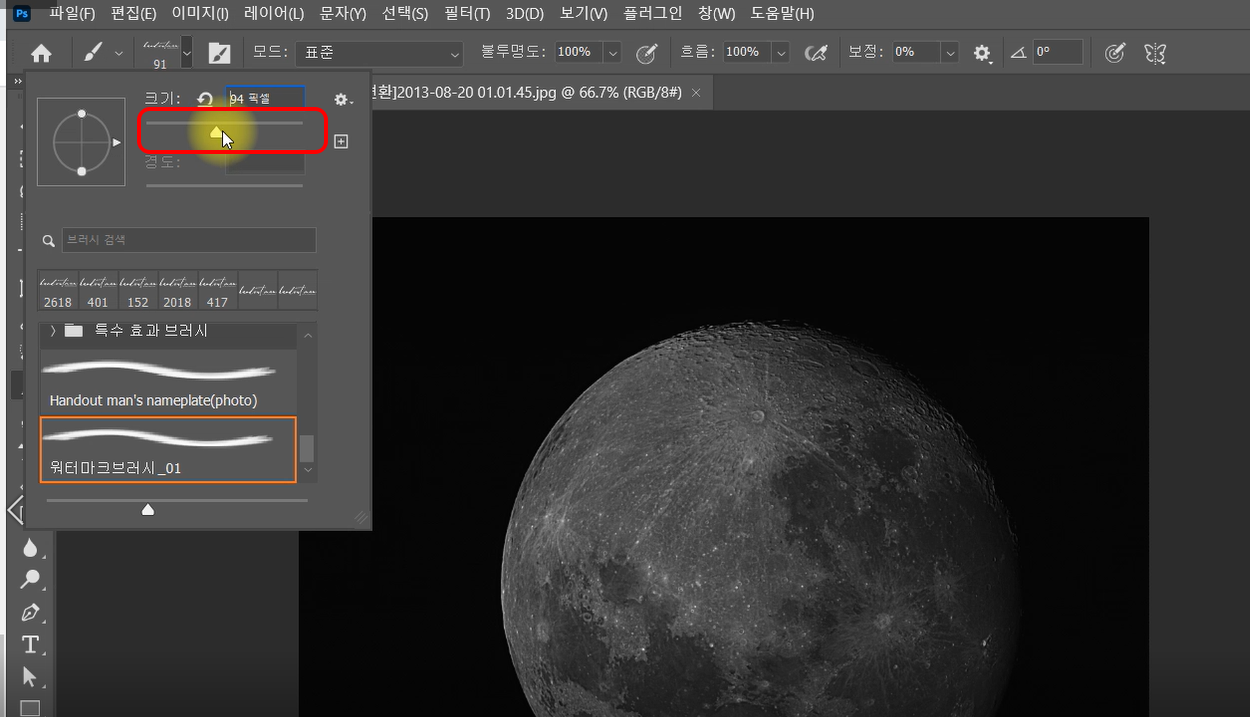
Task: Enable airbrush-style build-up effects
Action: 816,53
